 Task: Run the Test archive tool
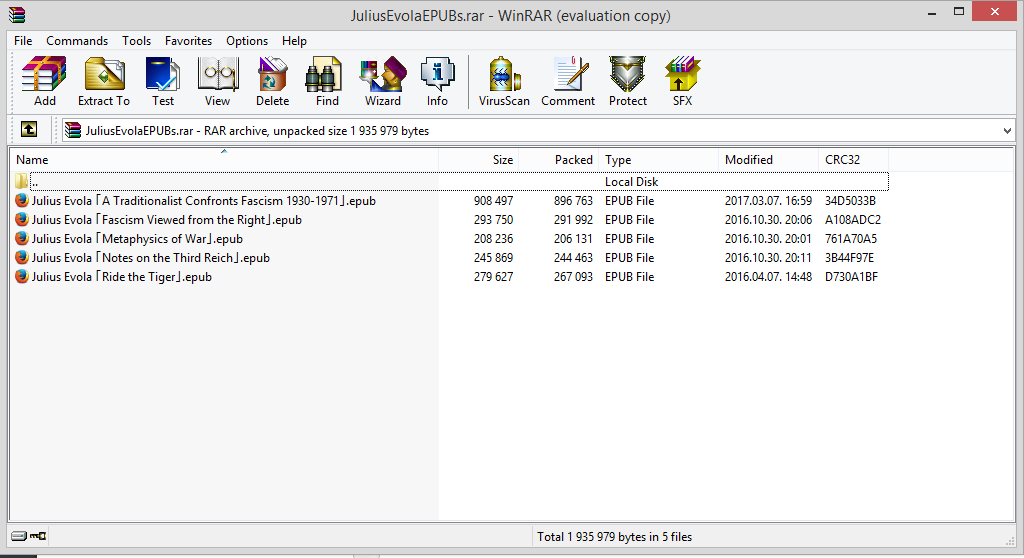[x=163, y=81]
